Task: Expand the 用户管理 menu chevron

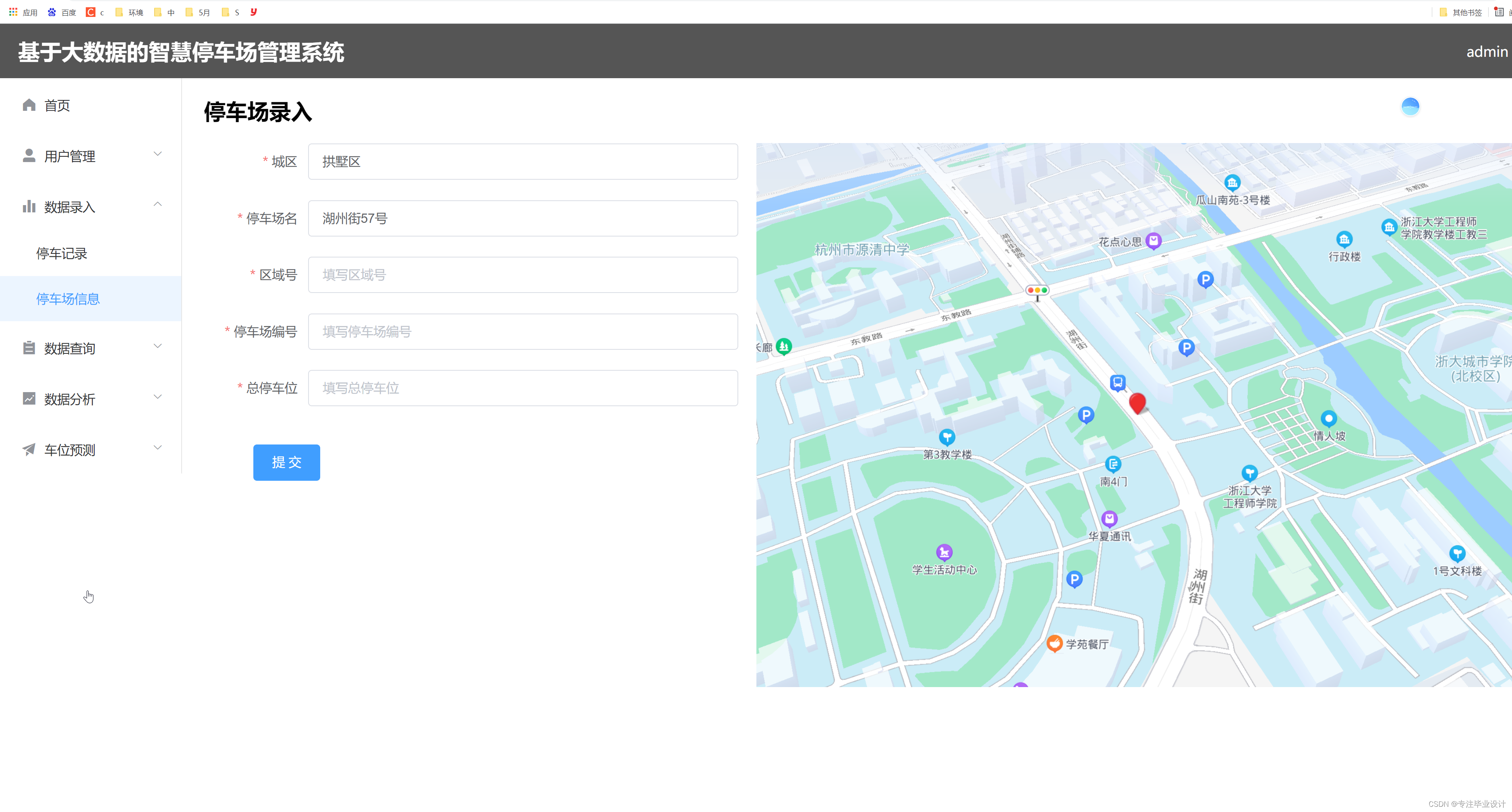Action: tap(157, 154)
